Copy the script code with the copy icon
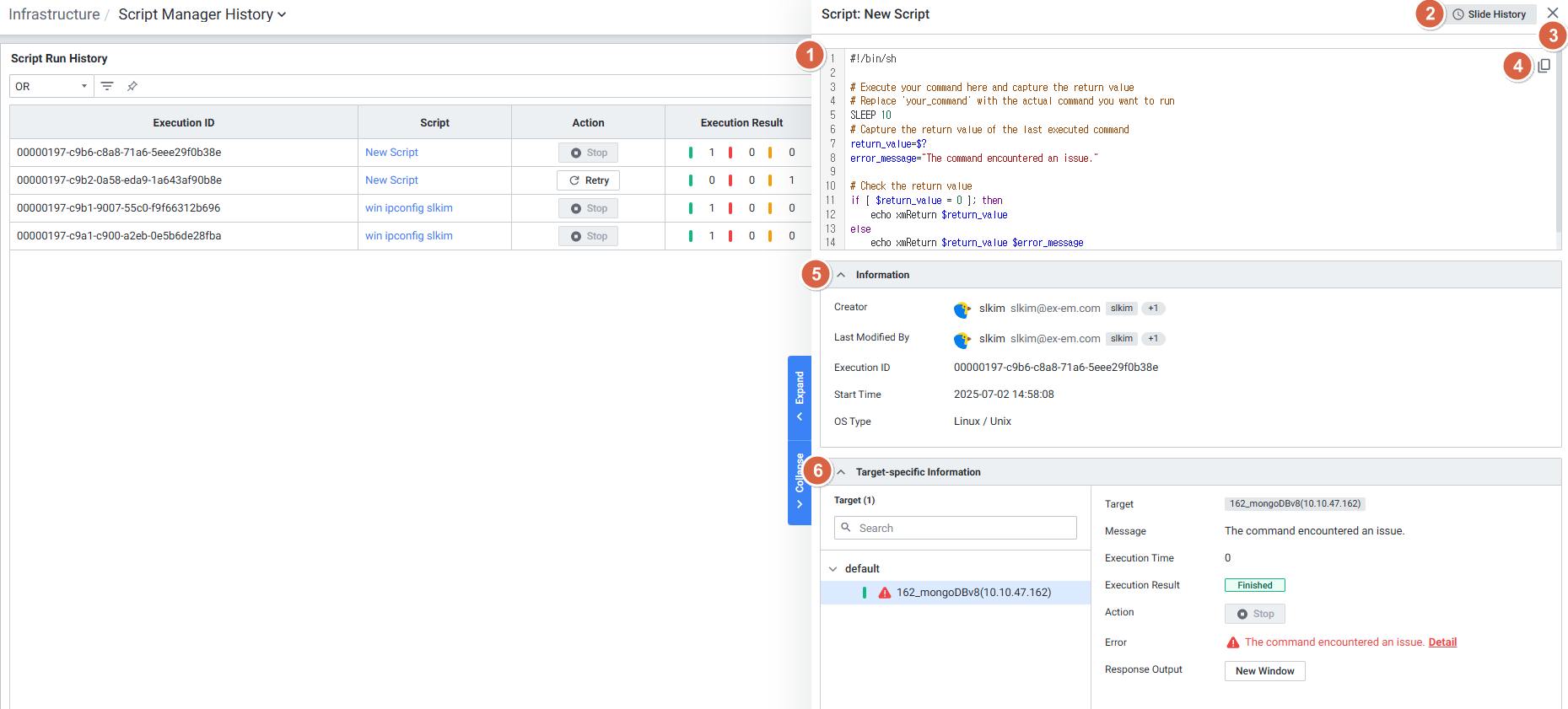 (x=1544, y=66)
